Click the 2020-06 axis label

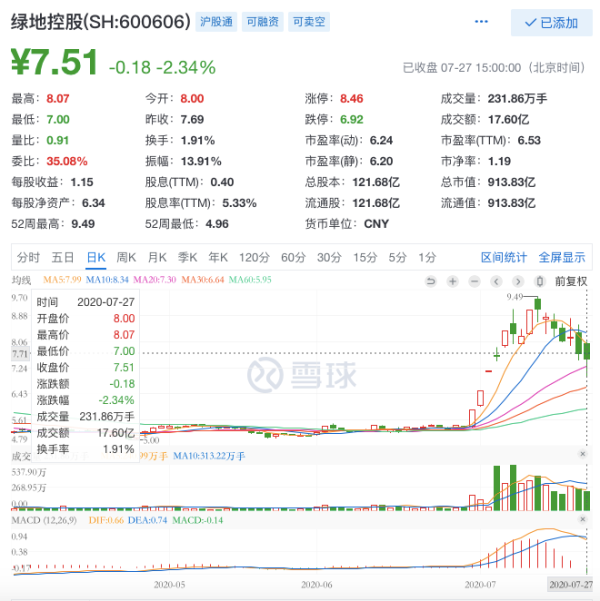tap(316, 585)
